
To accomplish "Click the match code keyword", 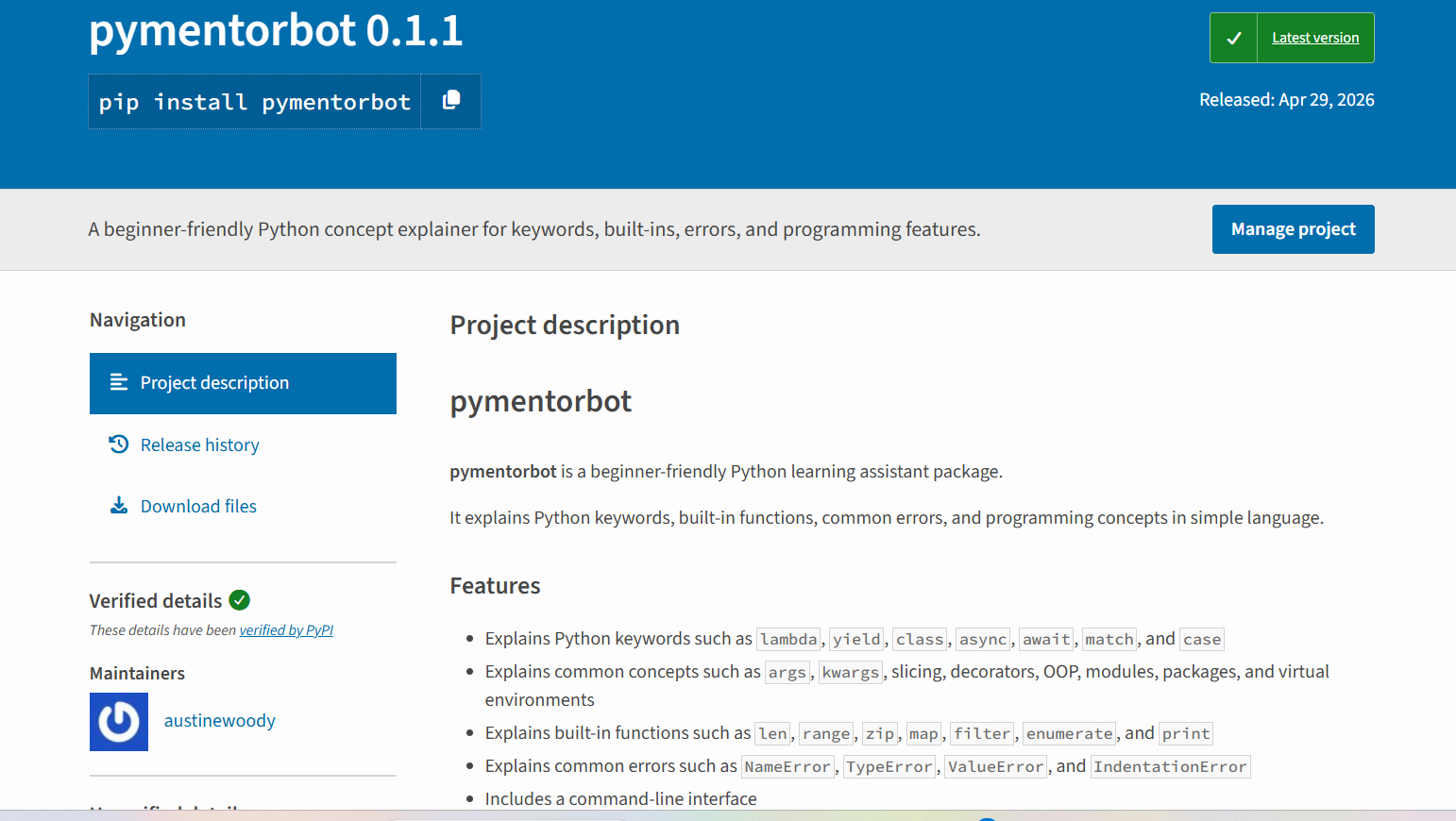I will 1109,640.
